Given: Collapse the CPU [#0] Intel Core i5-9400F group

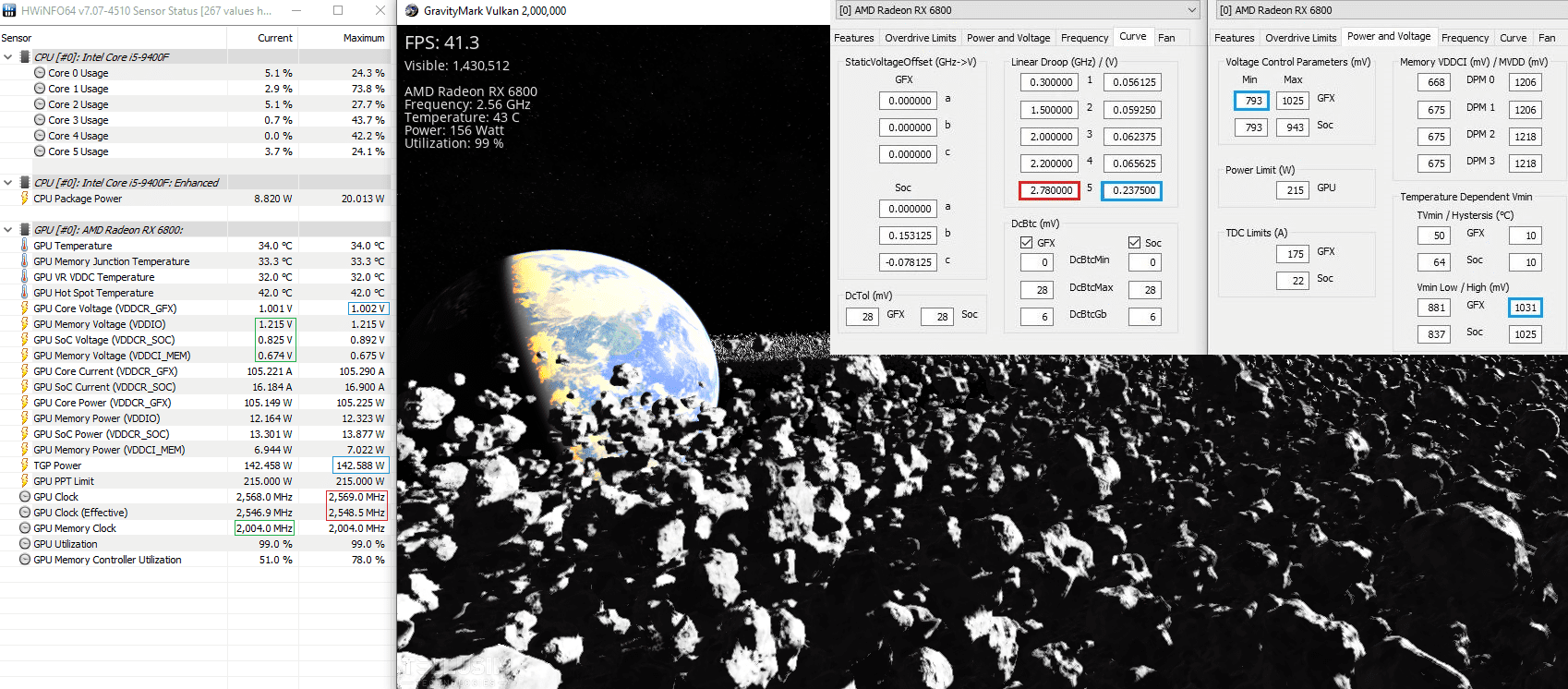Looking at the screenshot, I should [8, 57].
